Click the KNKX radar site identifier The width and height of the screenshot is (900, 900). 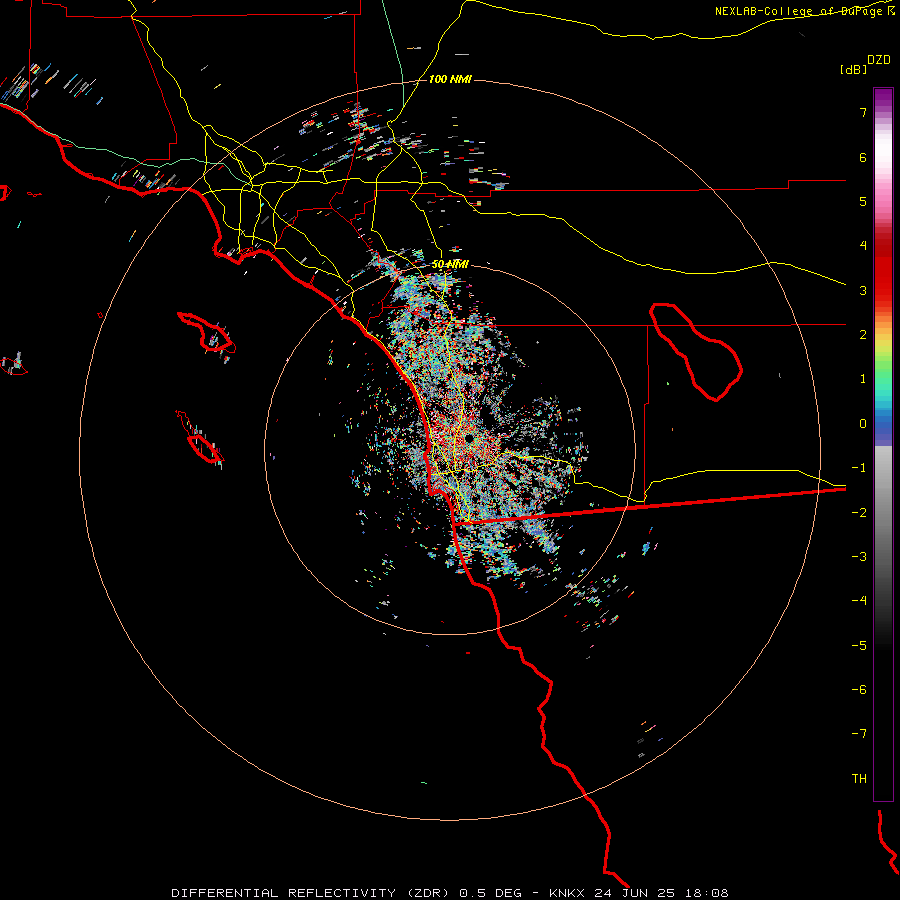coord(567,893)
